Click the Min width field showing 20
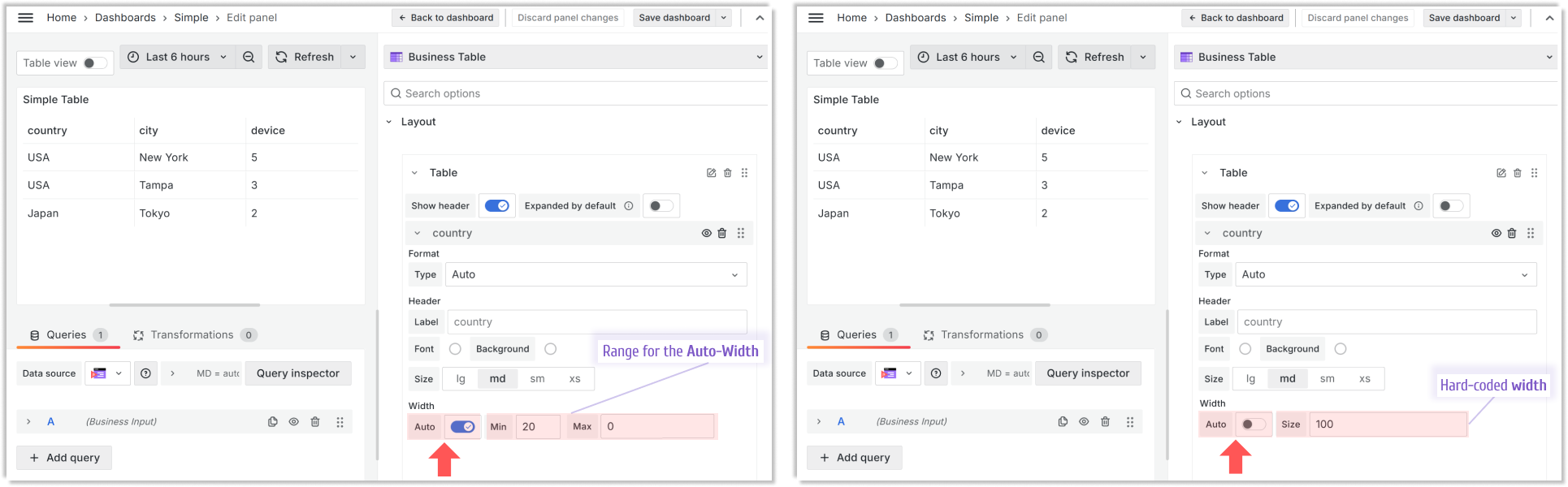Image resolution: width=1568 pixels, height=487 pixels. pyautogui.click(x=536, y=427)
